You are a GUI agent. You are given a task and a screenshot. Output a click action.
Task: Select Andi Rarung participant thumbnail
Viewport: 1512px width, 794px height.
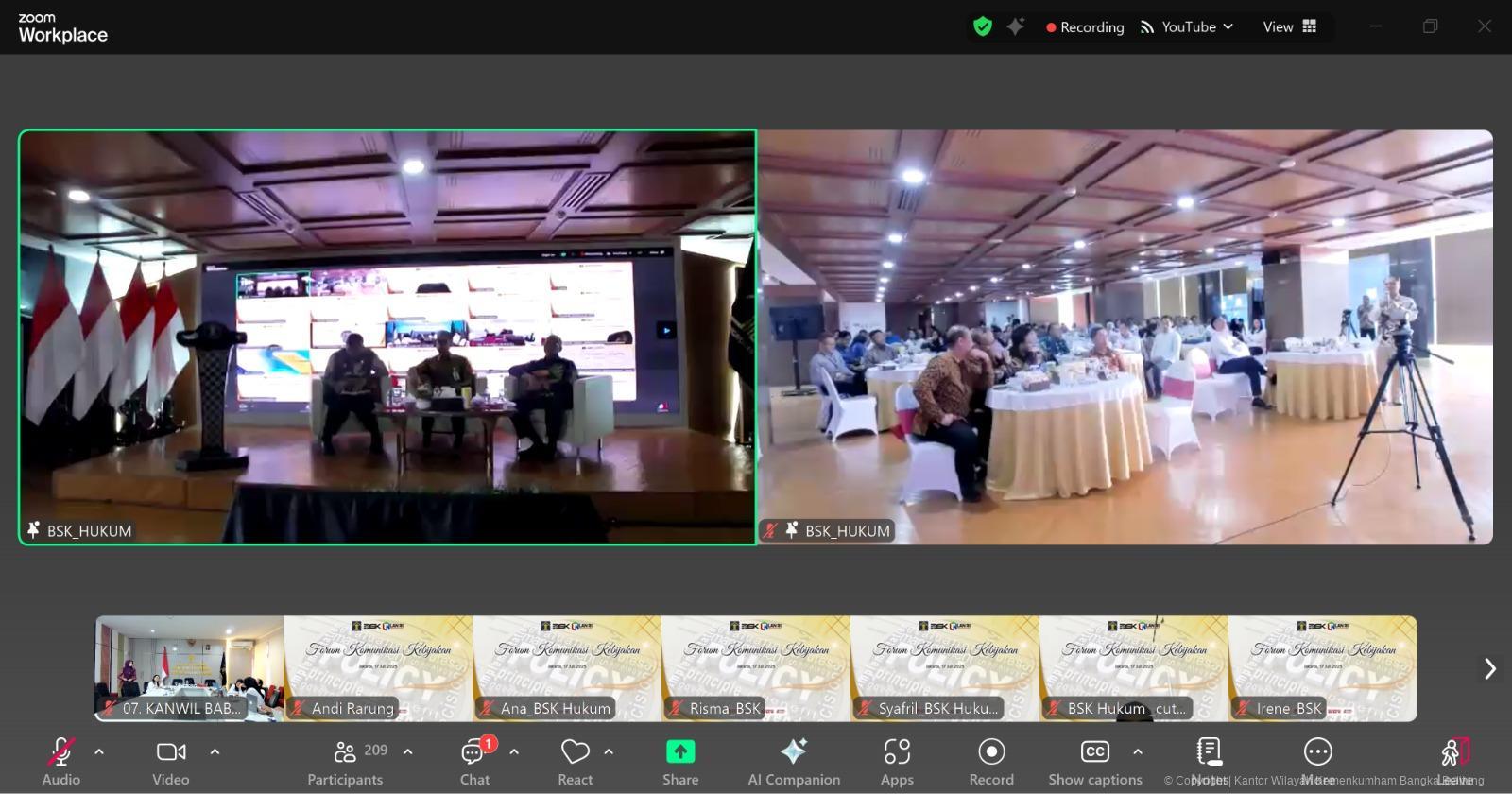(x=378, y=668)
